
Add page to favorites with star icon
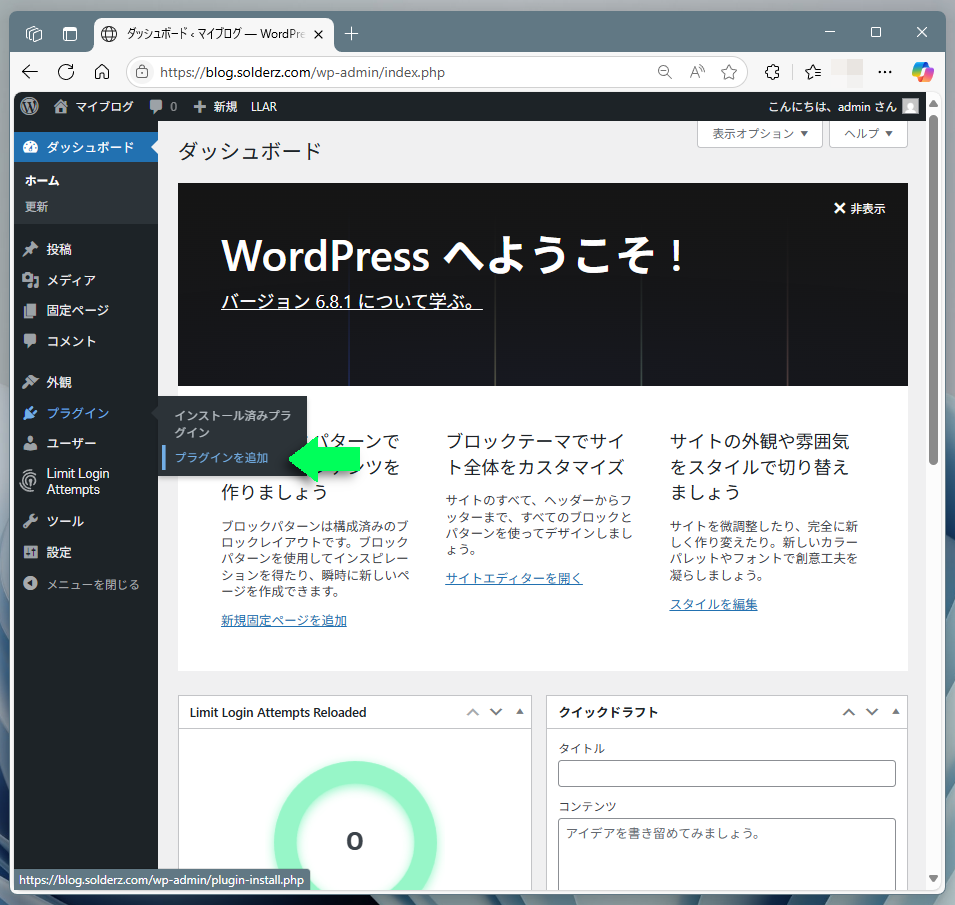click(729, 72)
